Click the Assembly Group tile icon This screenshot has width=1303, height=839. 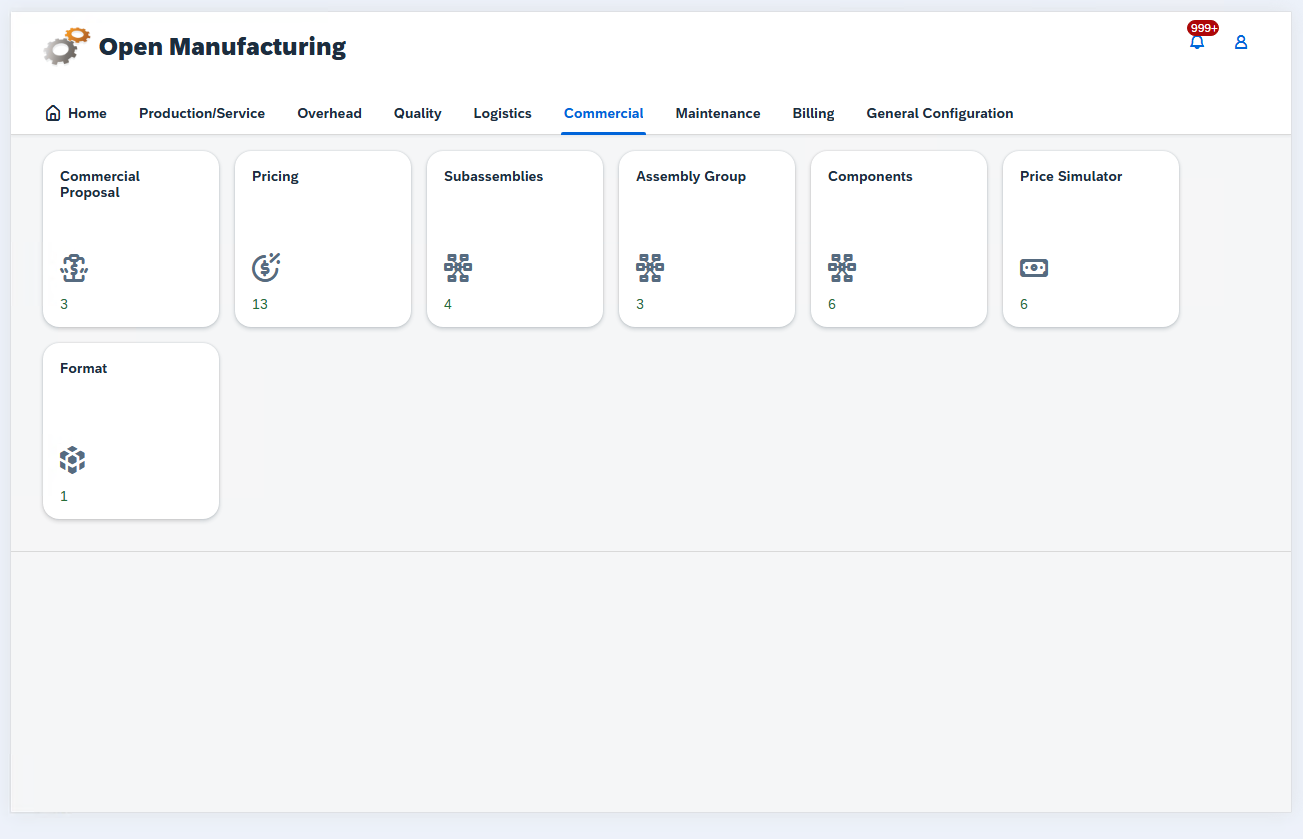pos(650,268)
